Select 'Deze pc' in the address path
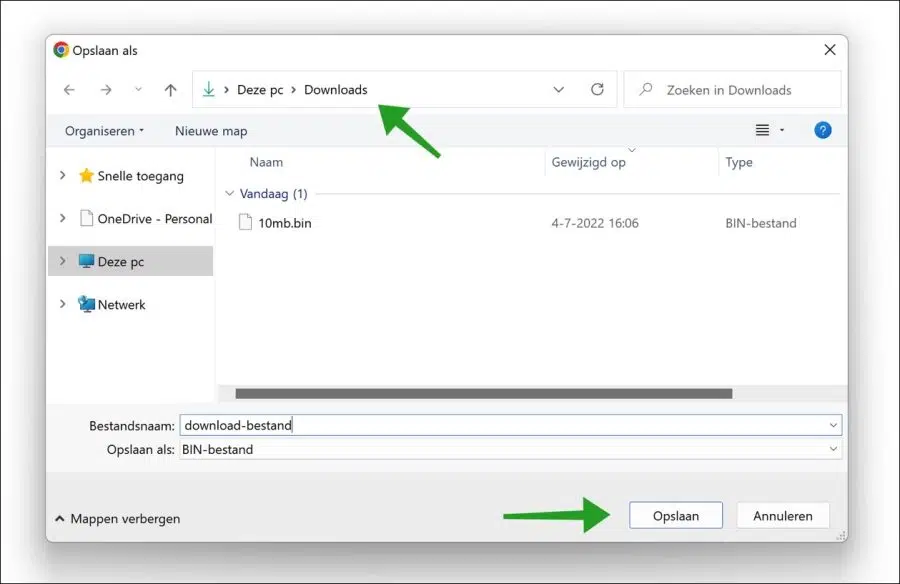The height and width of the screenshot is (584, 900). tap(260, 90)
